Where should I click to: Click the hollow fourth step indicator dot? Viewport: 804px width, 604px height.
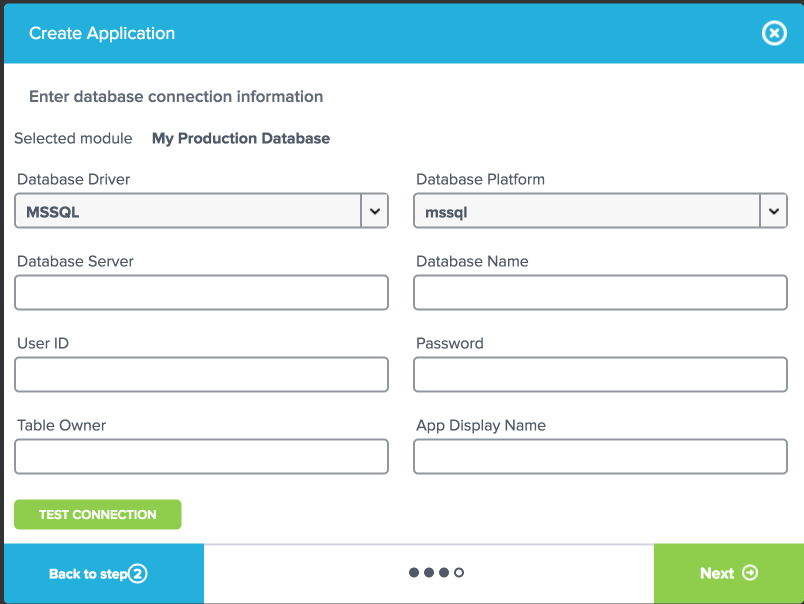point(459,573)
